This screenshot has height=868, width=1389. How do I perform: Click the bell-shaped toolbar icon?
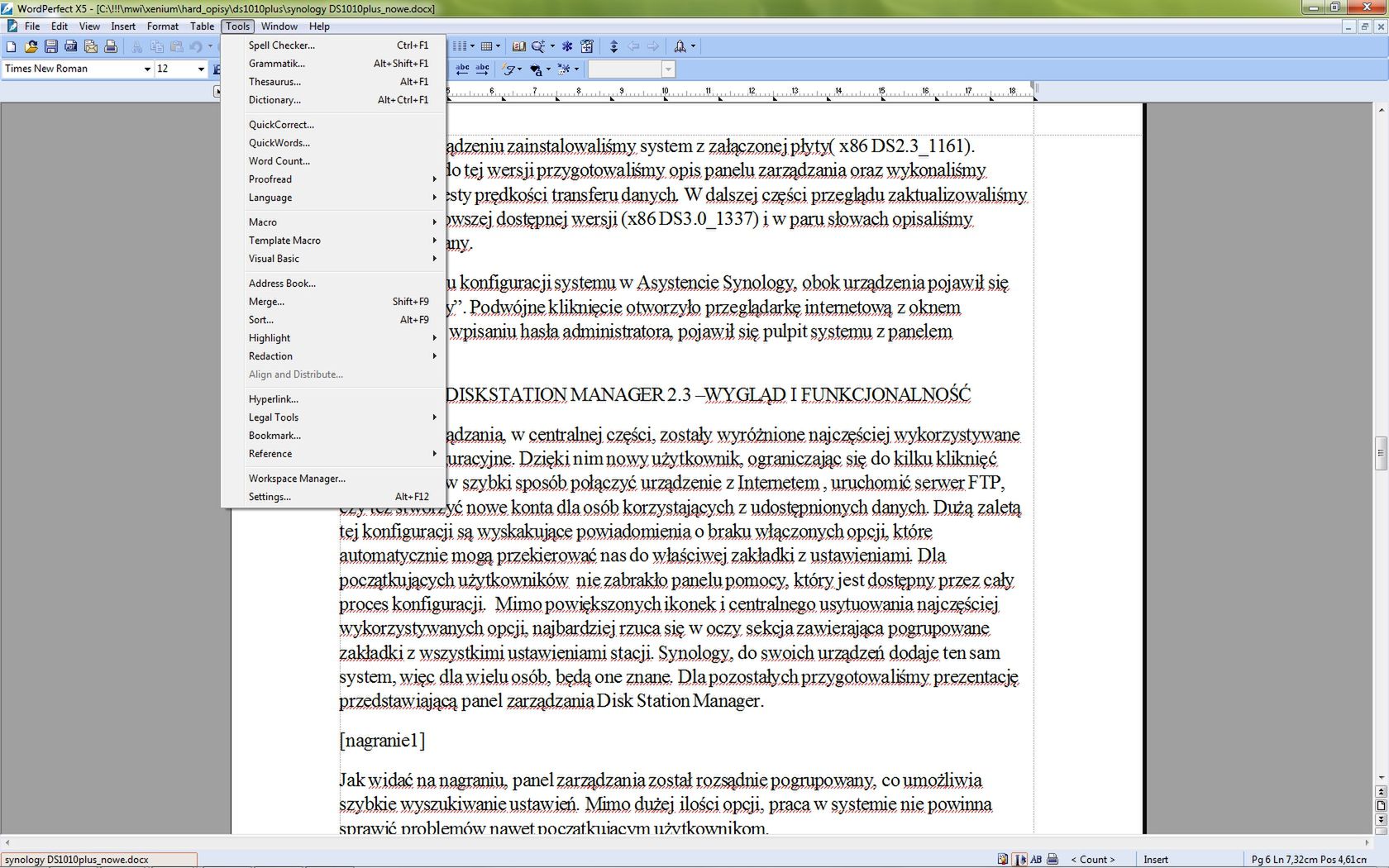[680, 46]
